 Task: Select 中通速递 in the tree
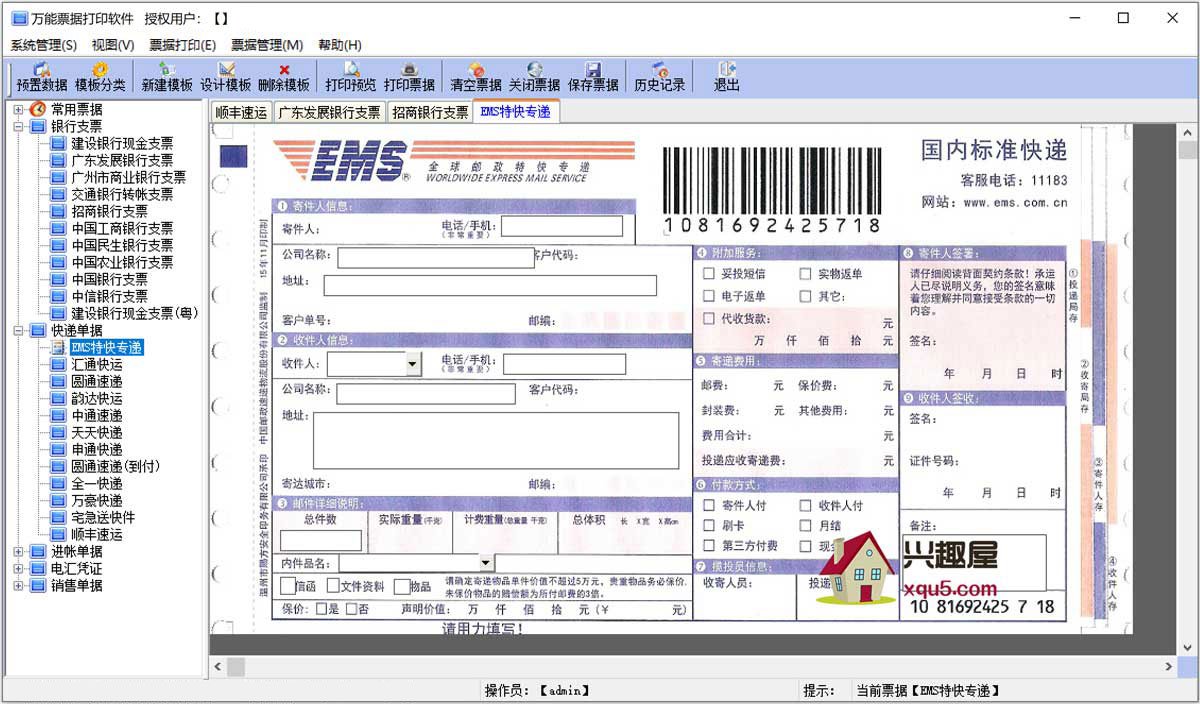[97, 416]
